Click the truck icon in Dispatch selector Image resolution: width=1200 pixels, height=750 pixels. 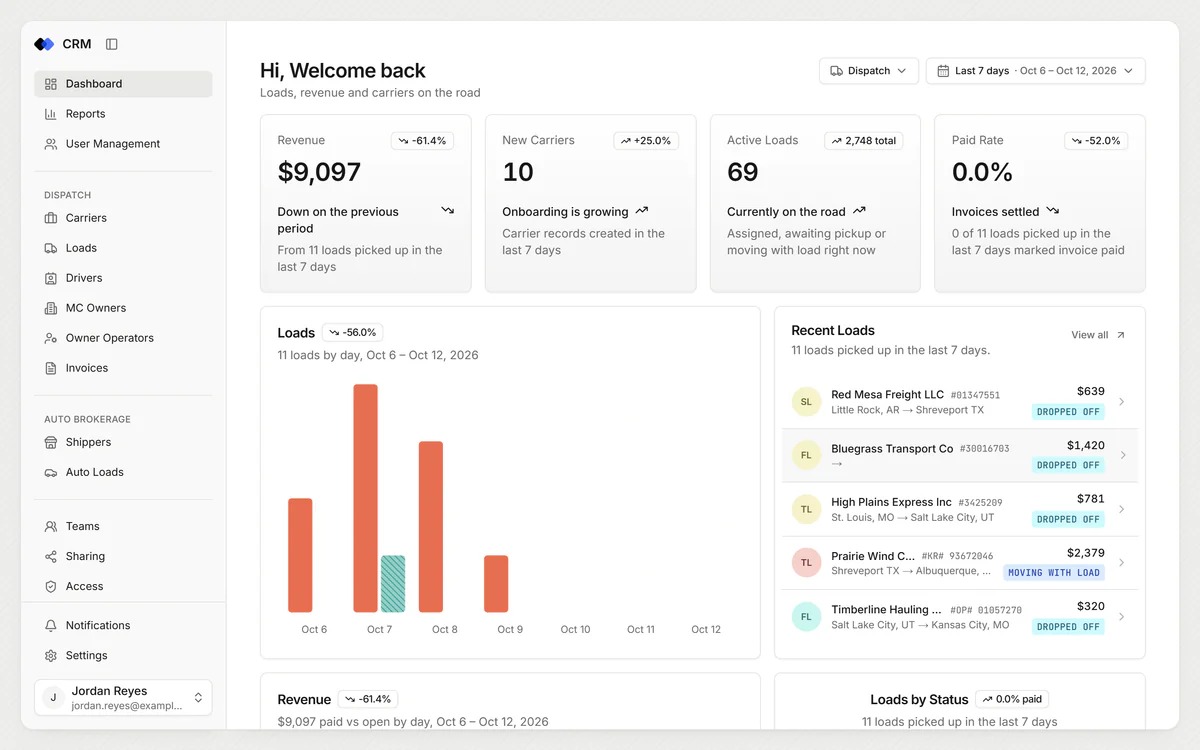pos(836,71)
